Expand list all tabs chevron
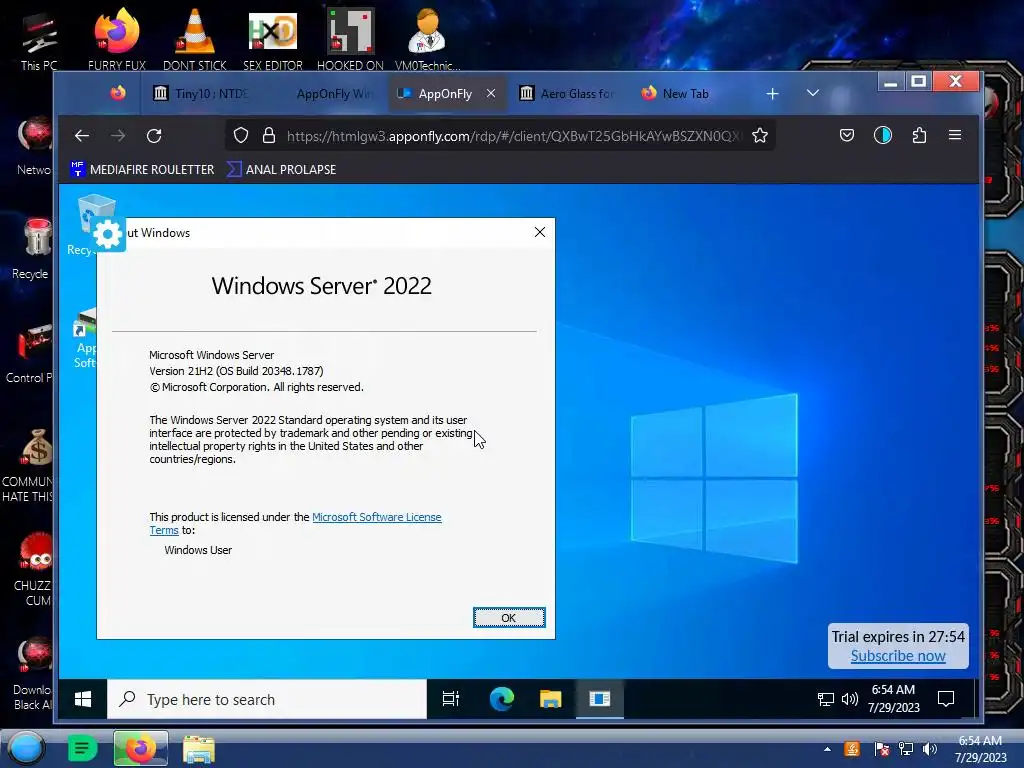Screen dimensions: 1024x768 pyautogui.click(x=812, y=93)
